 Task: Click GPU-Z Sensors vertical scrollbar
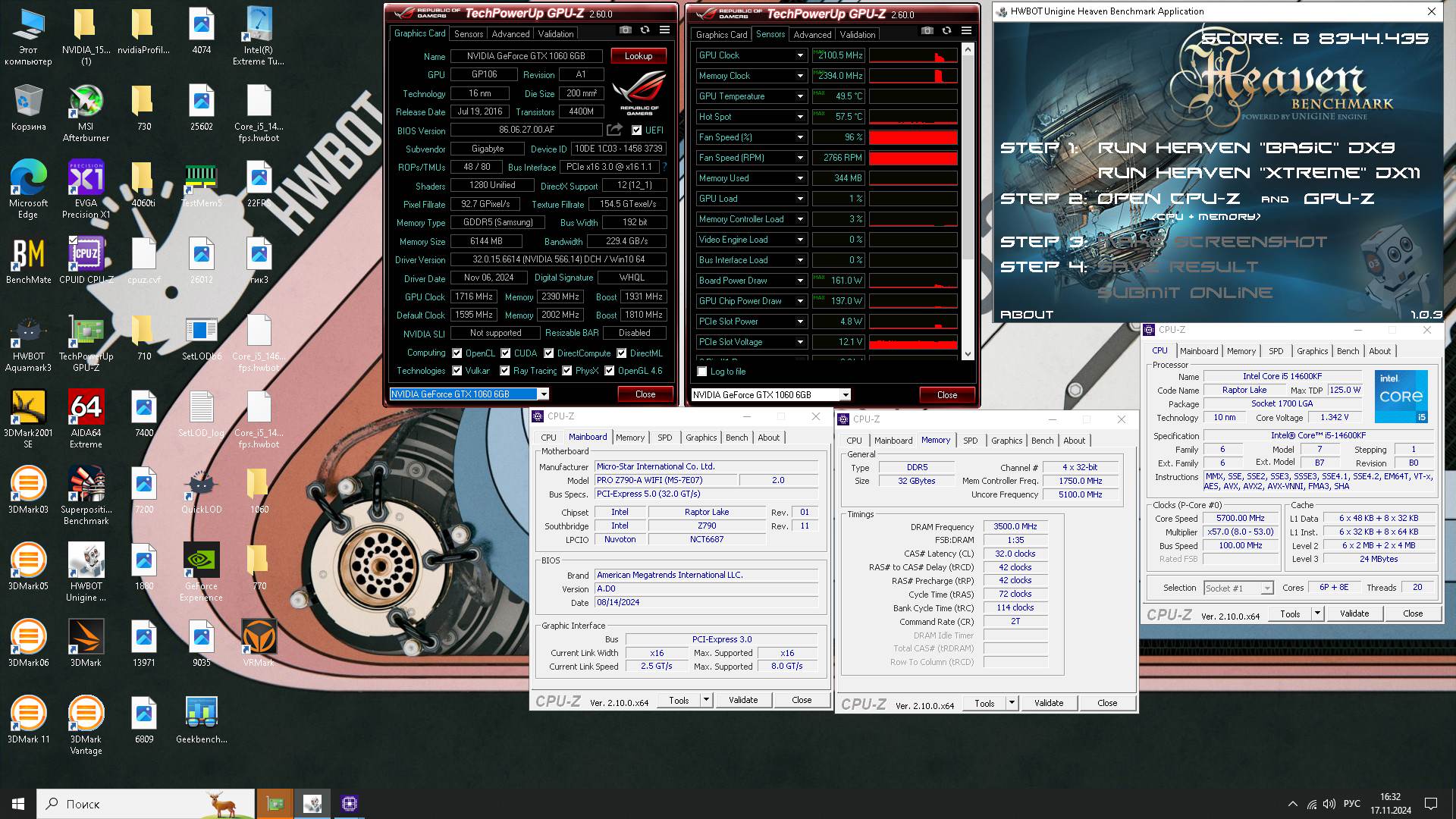coord(967,202)
